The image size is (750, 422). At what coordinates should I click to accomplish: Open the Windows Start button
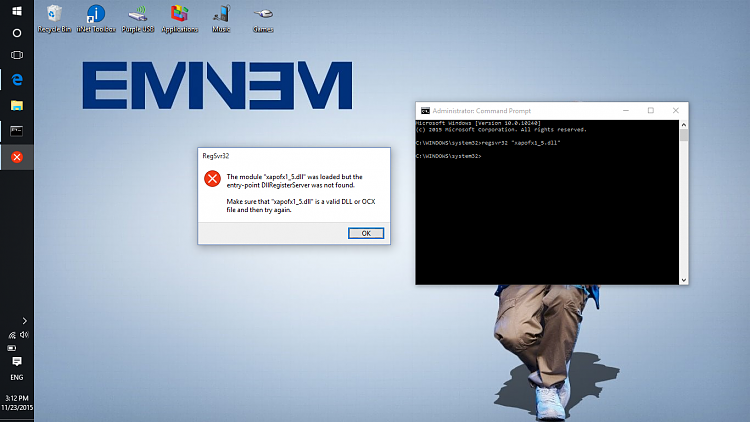point(17,11)
